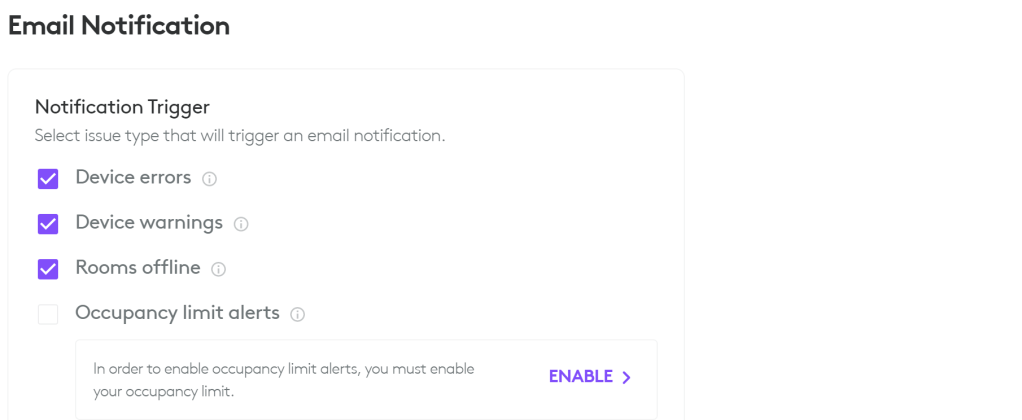The width and height of the screenshot is (1022, 420).
Task: Click the occupancy limit requirement message
Action: tap(283, 369)
